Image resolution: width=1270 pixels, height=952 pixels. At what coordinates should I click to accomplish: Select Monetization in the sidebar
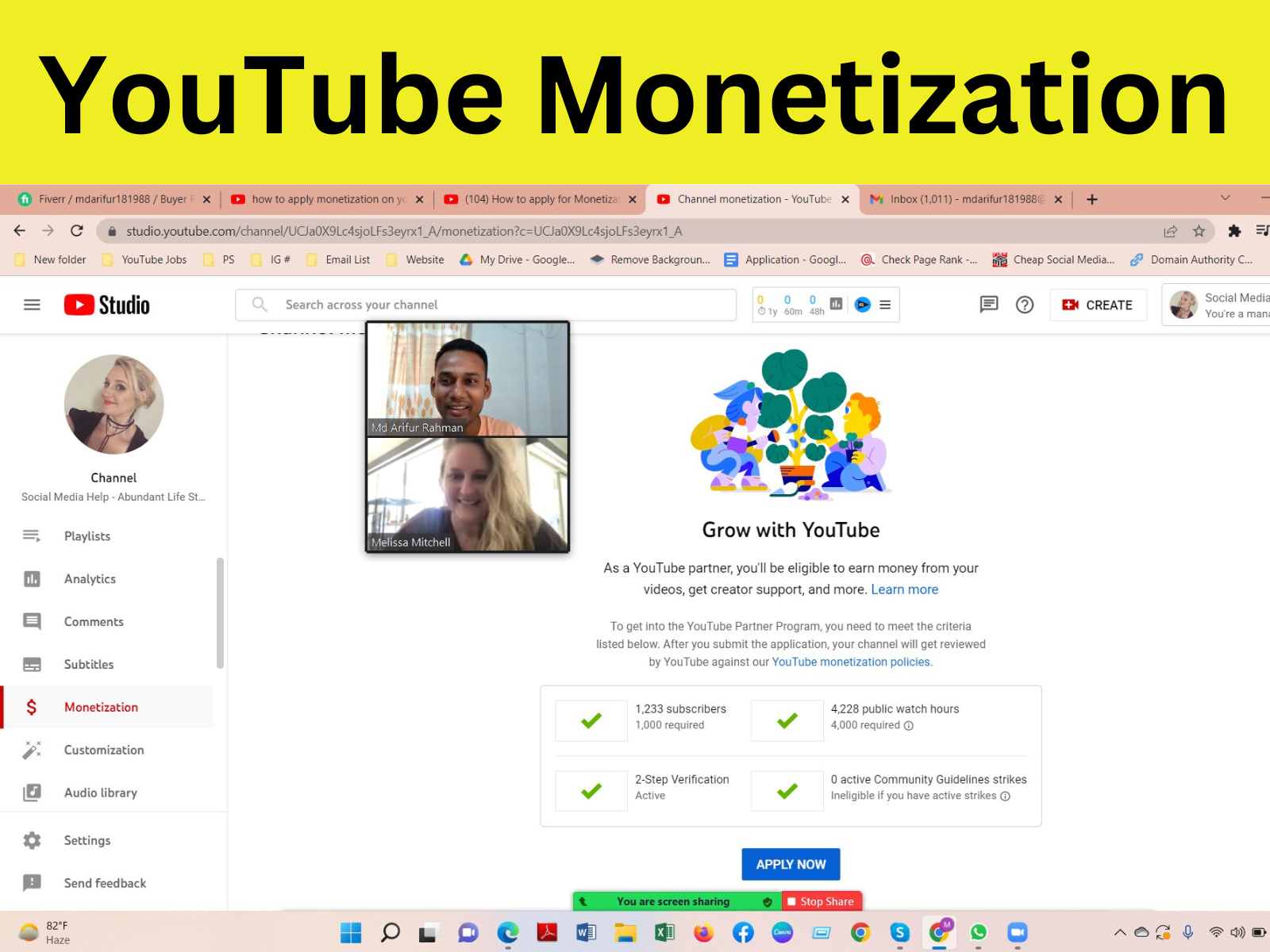pos(107,708)
